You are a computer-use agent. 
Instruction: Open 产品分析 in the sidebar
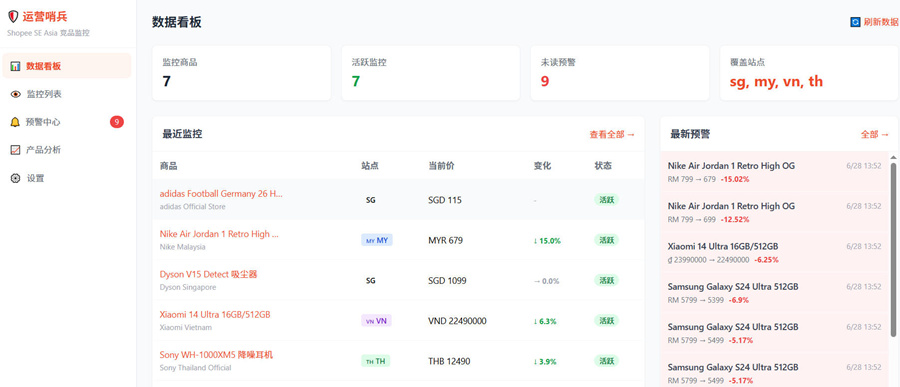(x=67, y=150)
